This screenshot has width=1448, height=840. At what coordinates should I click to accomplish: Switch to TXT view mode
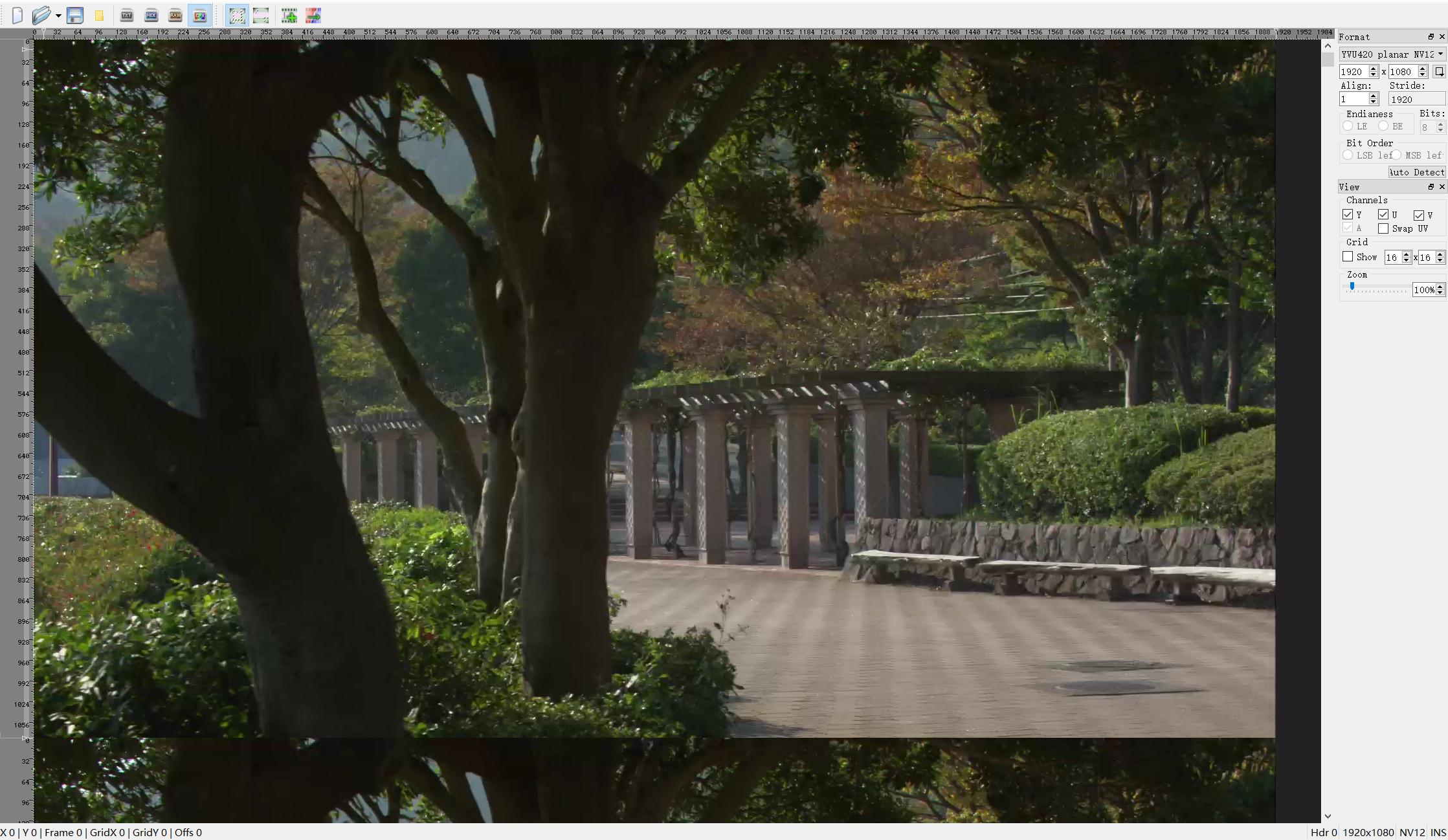point(127,16)
